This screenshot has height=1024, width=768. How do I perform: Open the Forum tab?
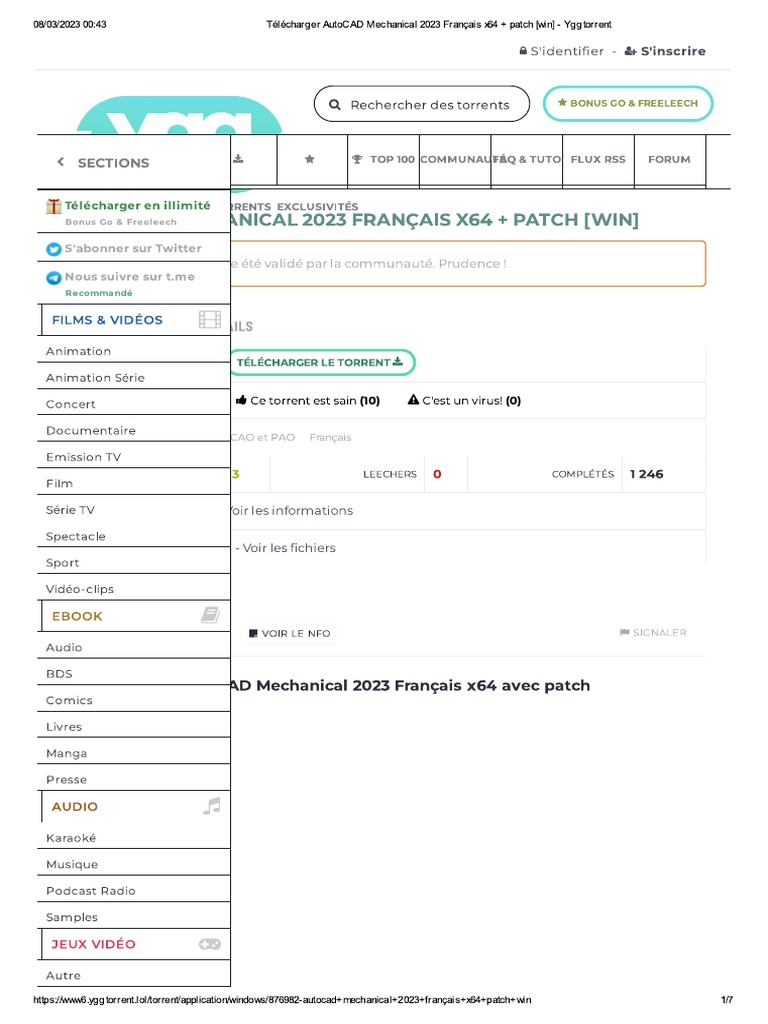click(x=669, y=159)
